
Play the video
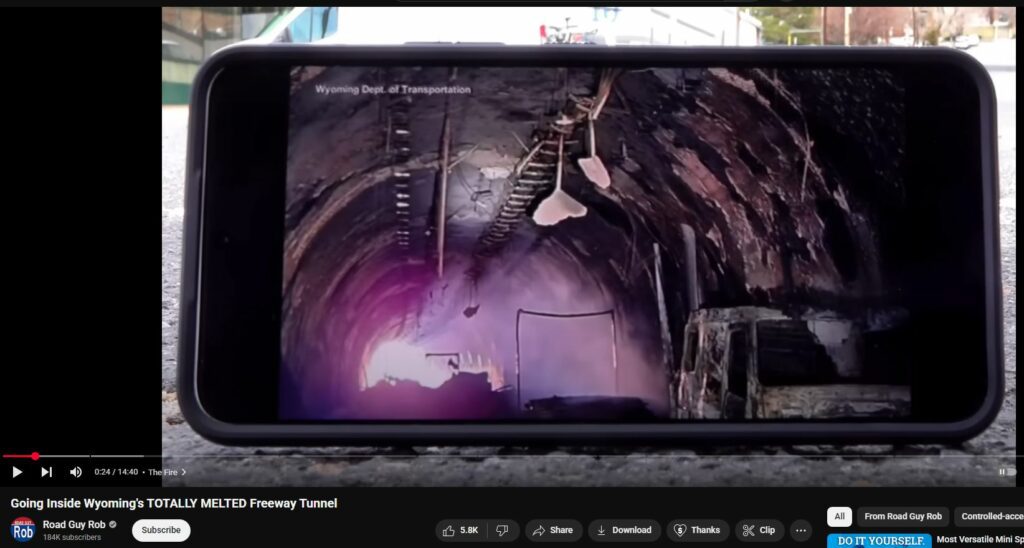17,472
